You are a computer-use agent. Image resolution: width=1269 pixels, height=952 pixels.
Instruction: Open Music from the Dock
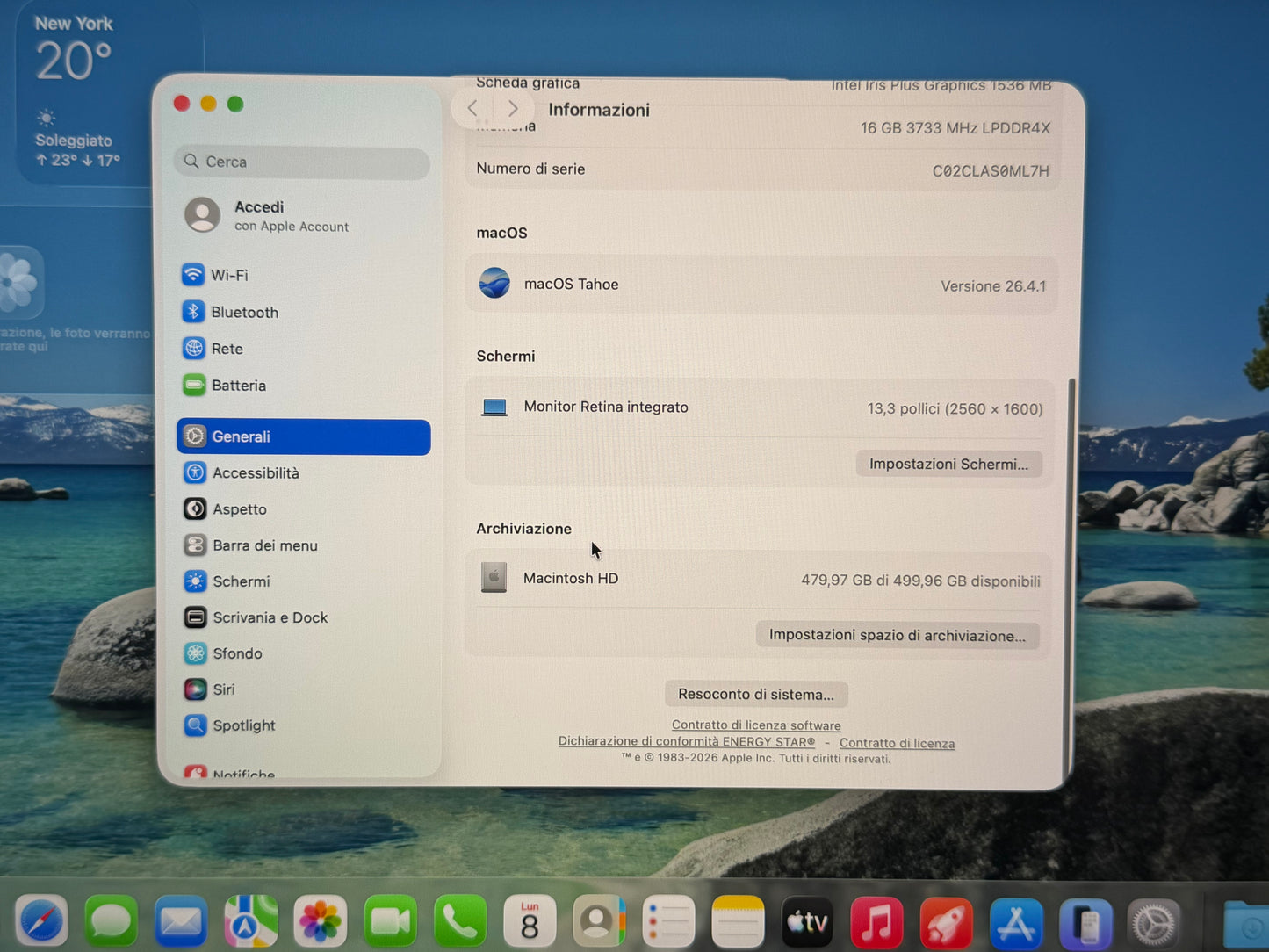(x=876, y=923)
